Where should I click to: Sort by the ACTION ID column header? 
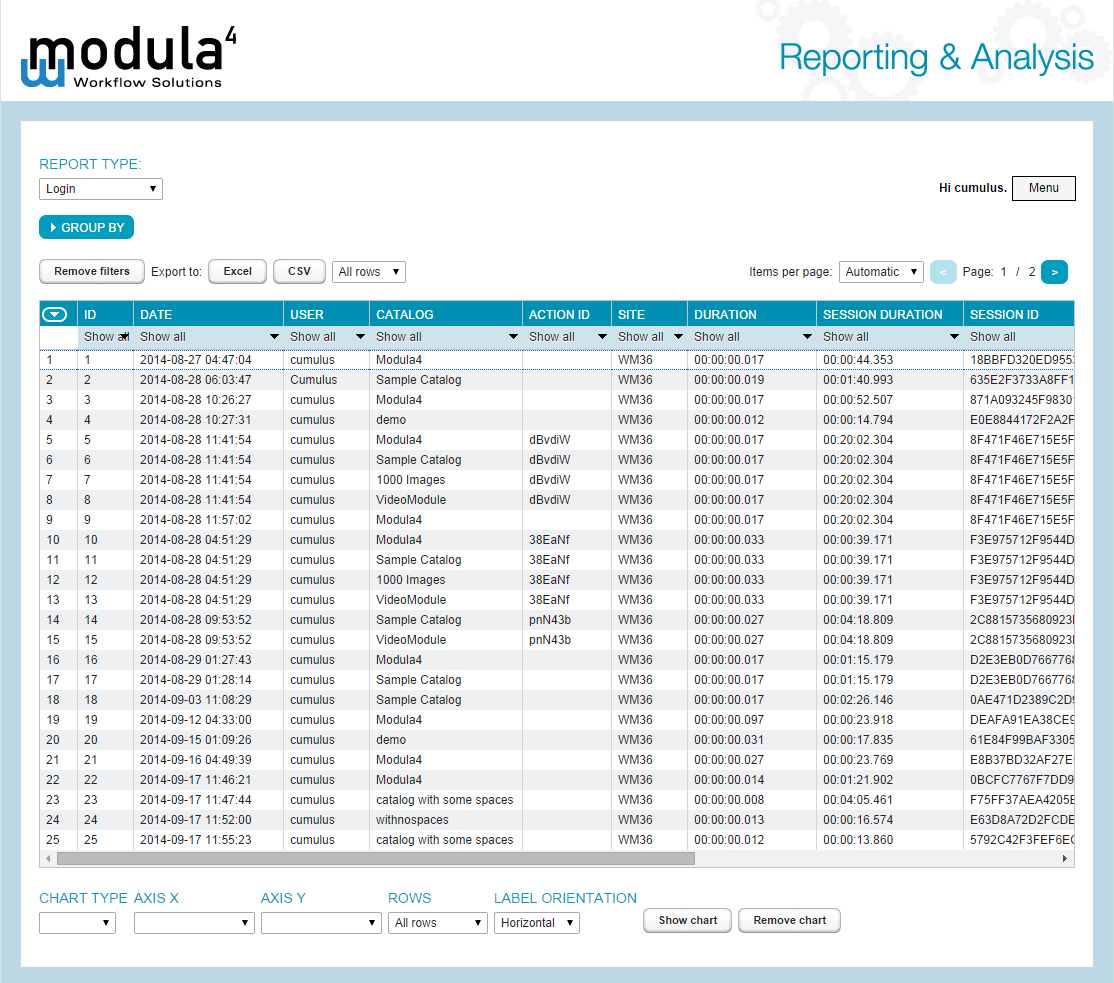point(567,314)
